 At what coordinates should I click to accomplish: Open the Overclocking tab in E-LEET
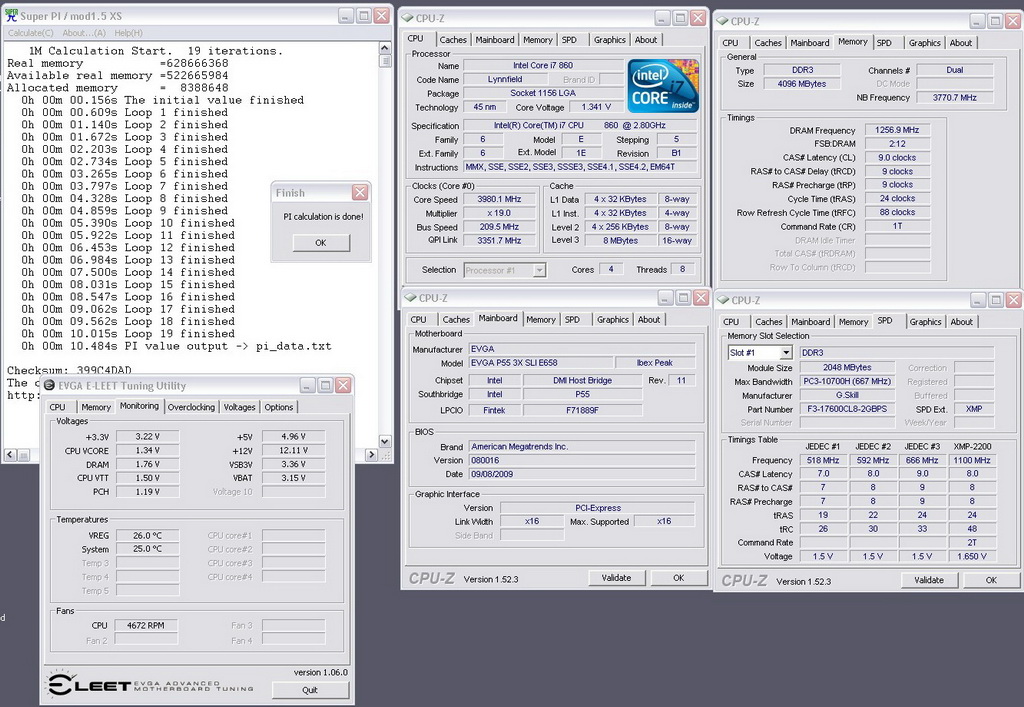point(191,407)
